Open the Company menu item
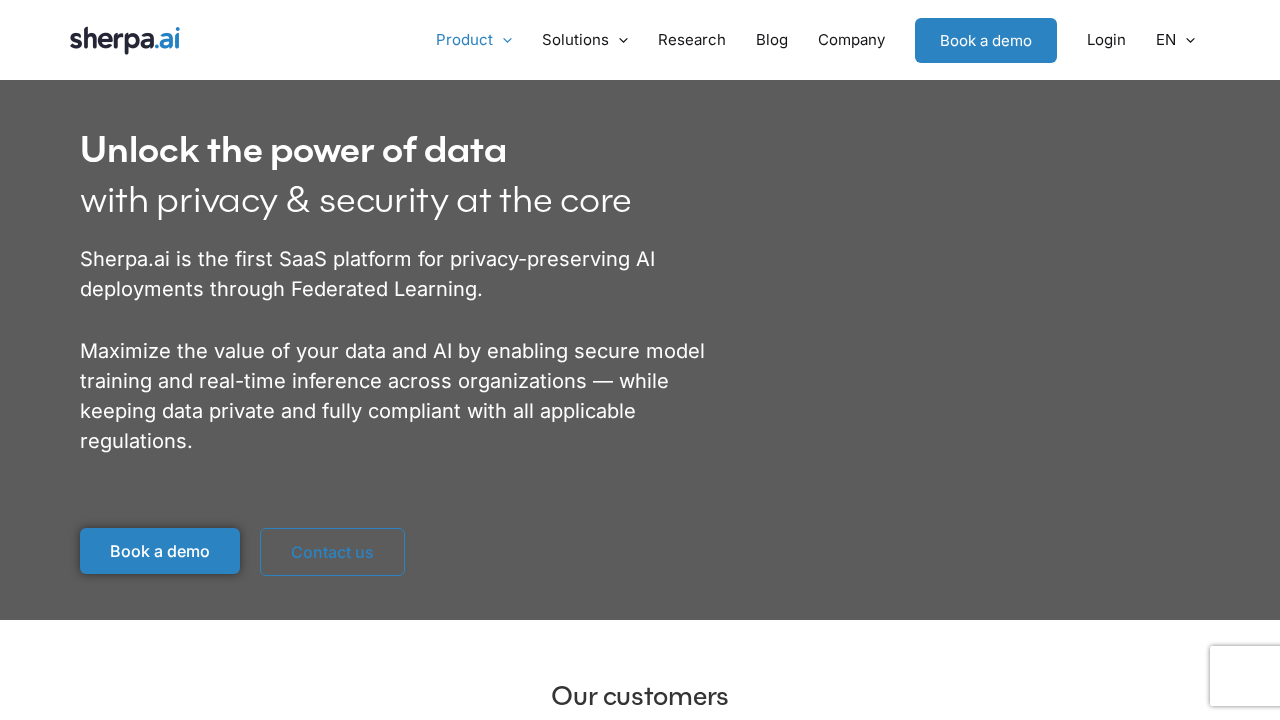The width and height of the screenshot is (1280, 720). [851, 39]
